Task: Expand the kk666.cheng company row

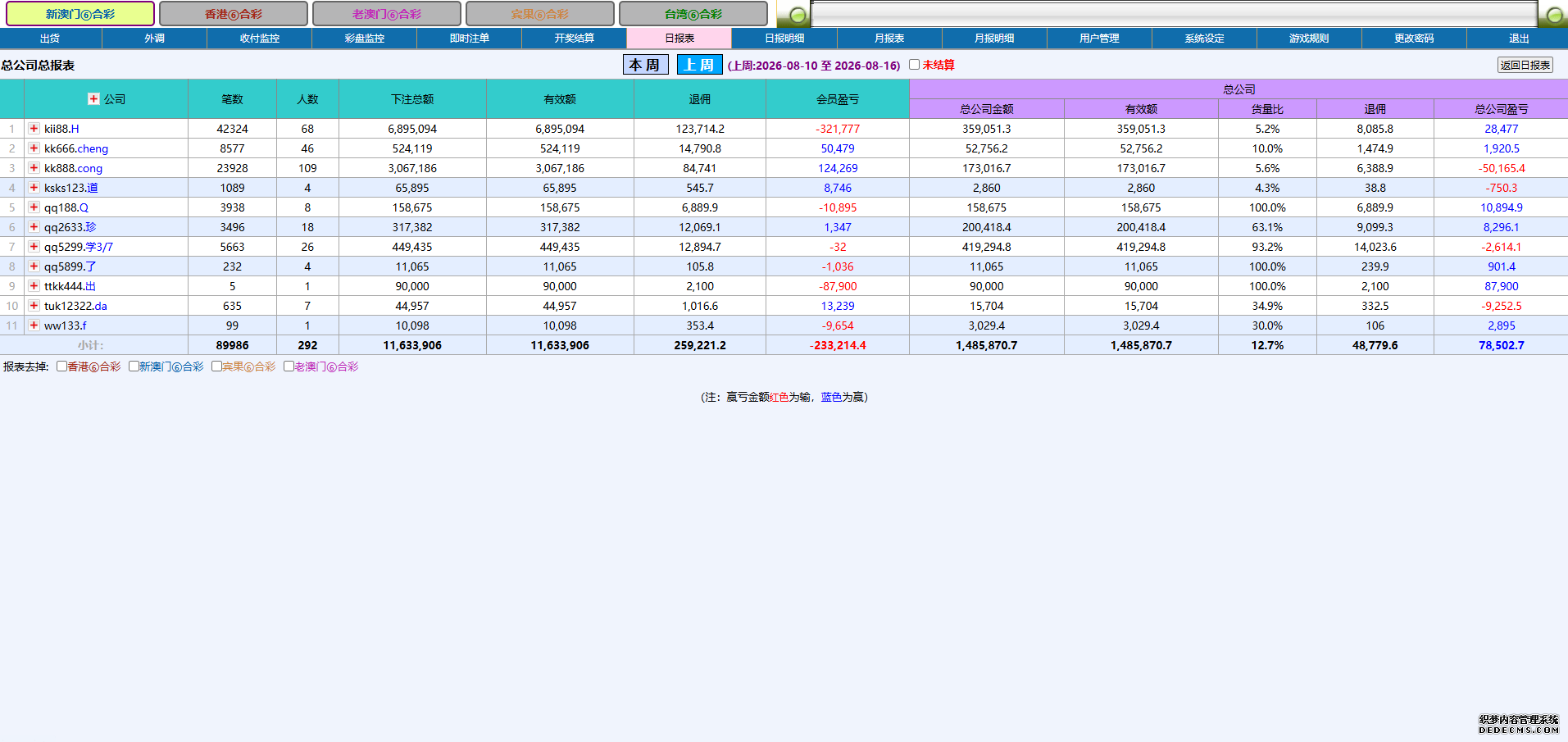Action: tap(34, 148)
